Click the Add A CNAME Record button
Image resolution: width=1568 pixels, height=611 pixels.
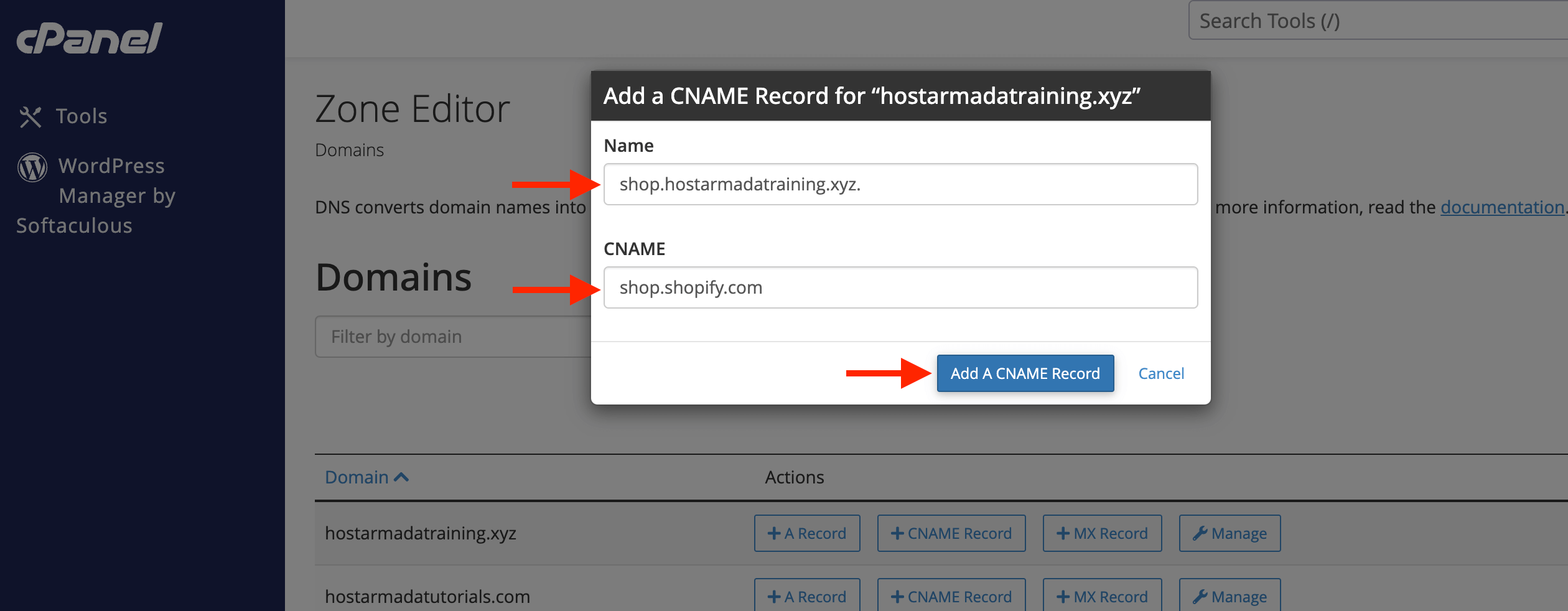[1025, 373]
